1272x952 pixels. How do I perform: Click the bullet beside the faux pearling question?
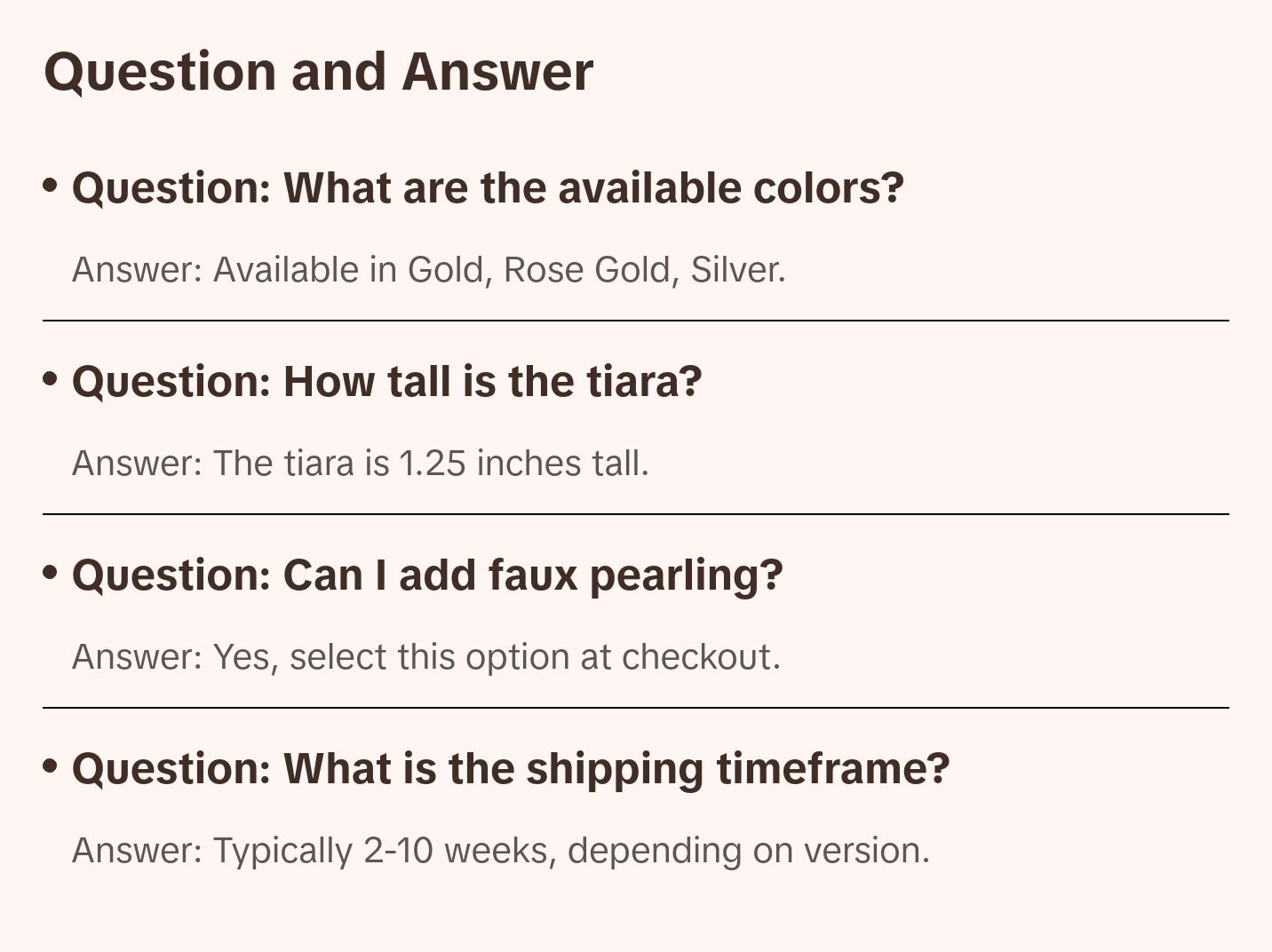click(x=51, y=572)
